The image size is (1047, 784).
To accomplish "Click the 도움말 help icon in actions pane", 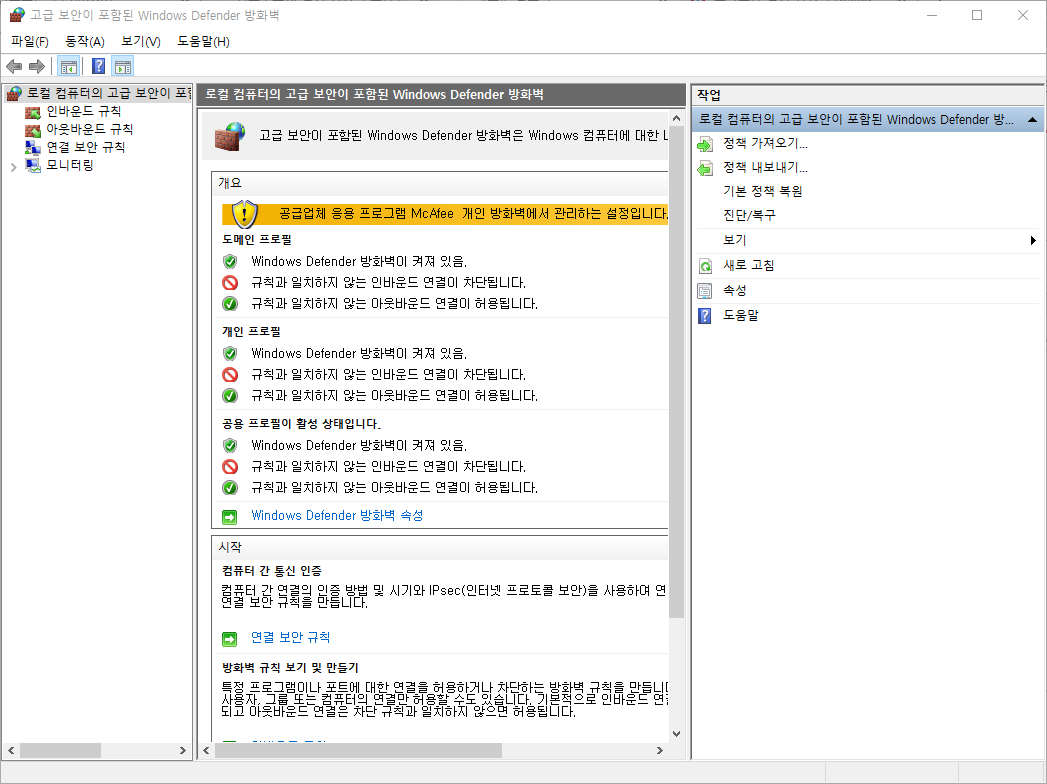I will (x=705, y=315).
